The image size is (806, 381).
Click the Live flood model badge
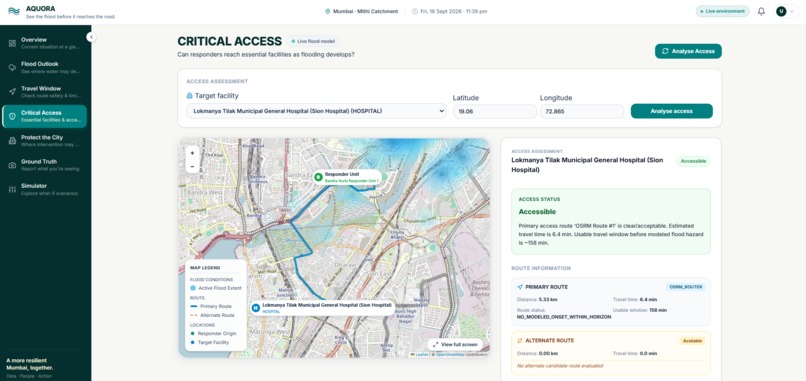click(313, 41)
